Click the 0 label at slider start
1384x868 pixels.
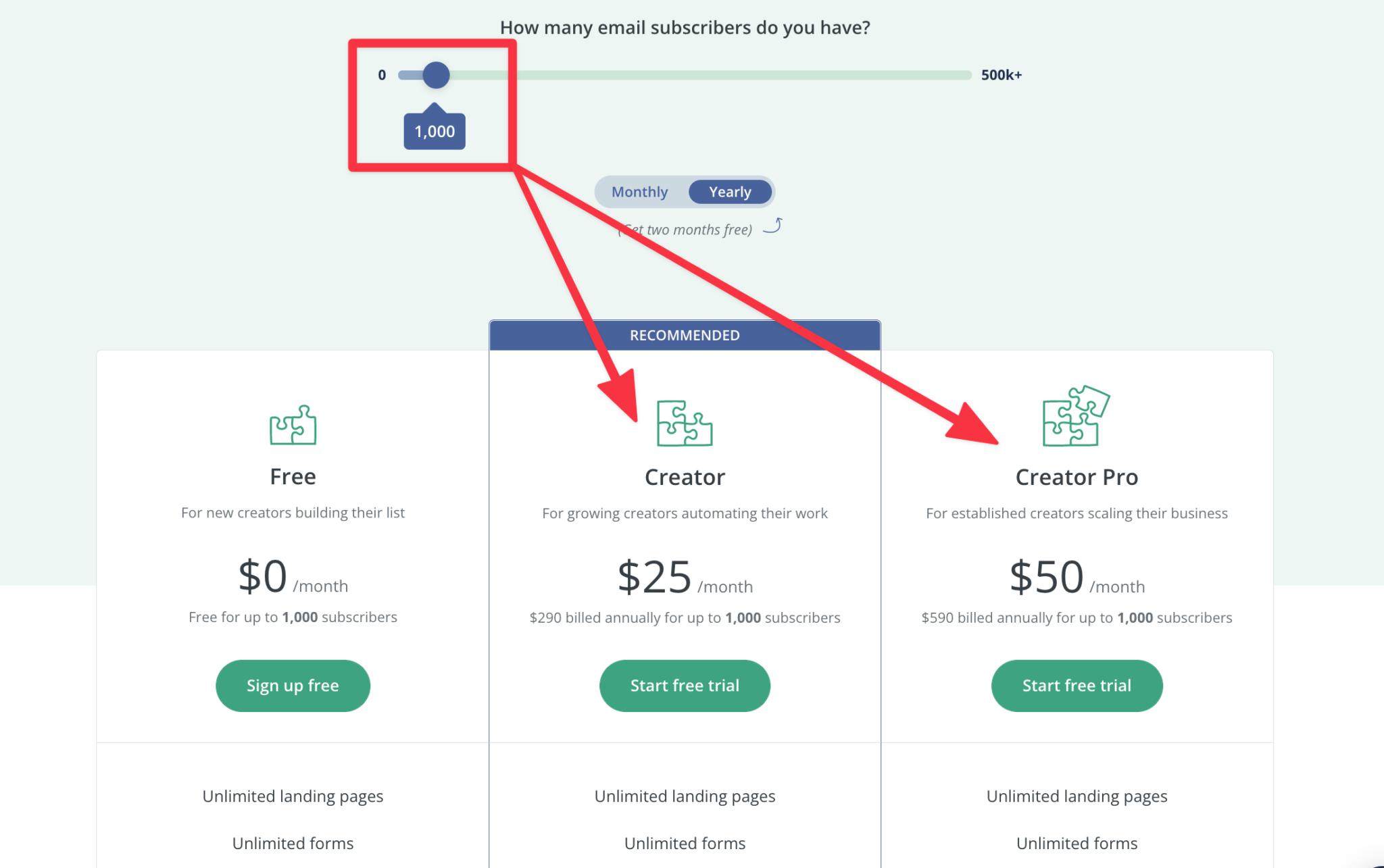[x=382, y=75]
